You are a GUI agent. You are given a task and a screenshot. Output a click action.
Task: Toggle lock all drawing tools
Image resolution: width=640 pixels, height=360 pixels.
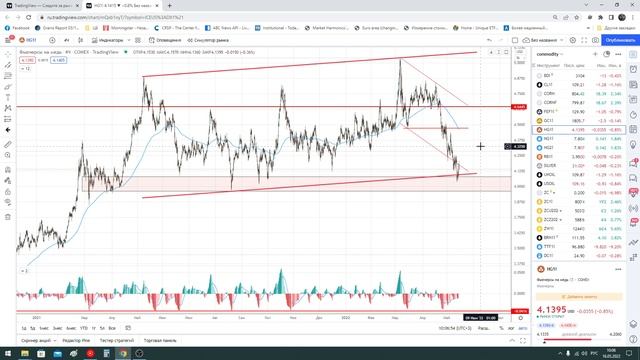pyautogui.click(x=8, y=191)
